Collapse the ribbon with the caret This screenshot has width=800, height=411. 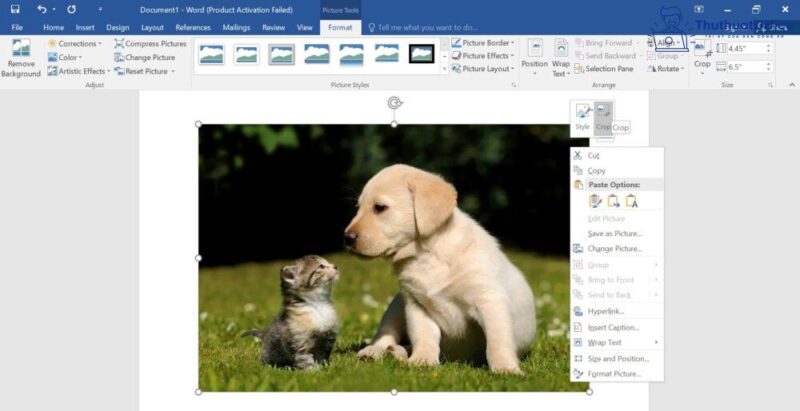pyautogui.click(x=792, y=85)
